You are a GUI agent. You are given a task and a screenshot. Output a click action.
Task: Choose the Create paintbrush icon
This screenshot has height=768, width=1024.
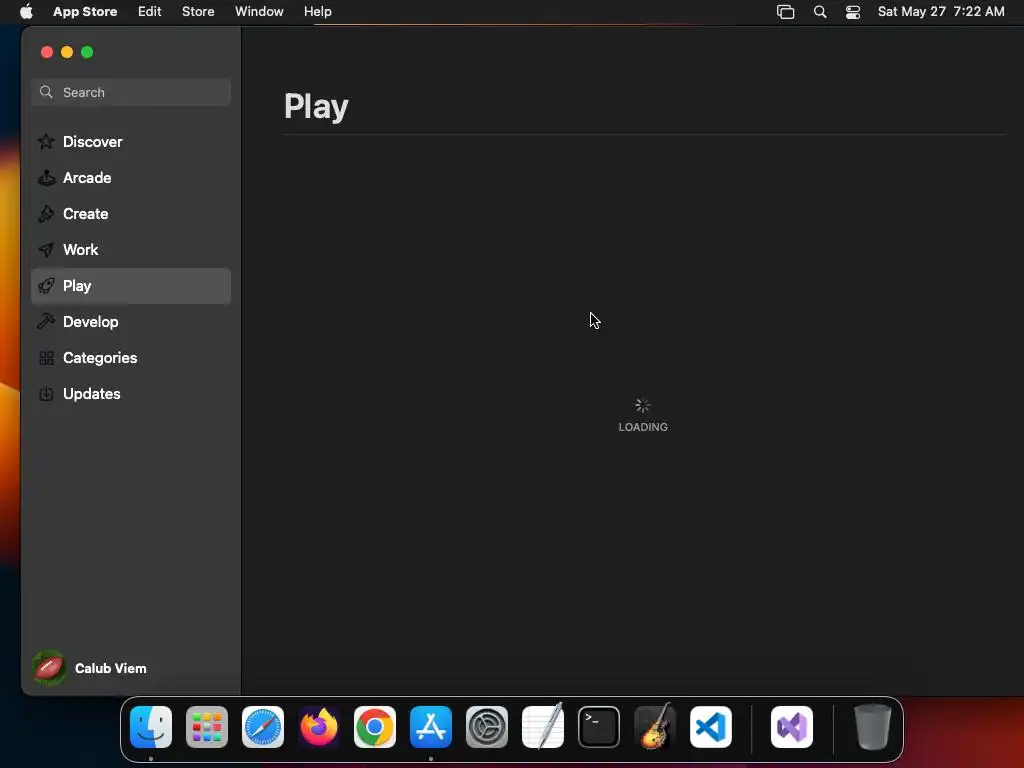46,214
